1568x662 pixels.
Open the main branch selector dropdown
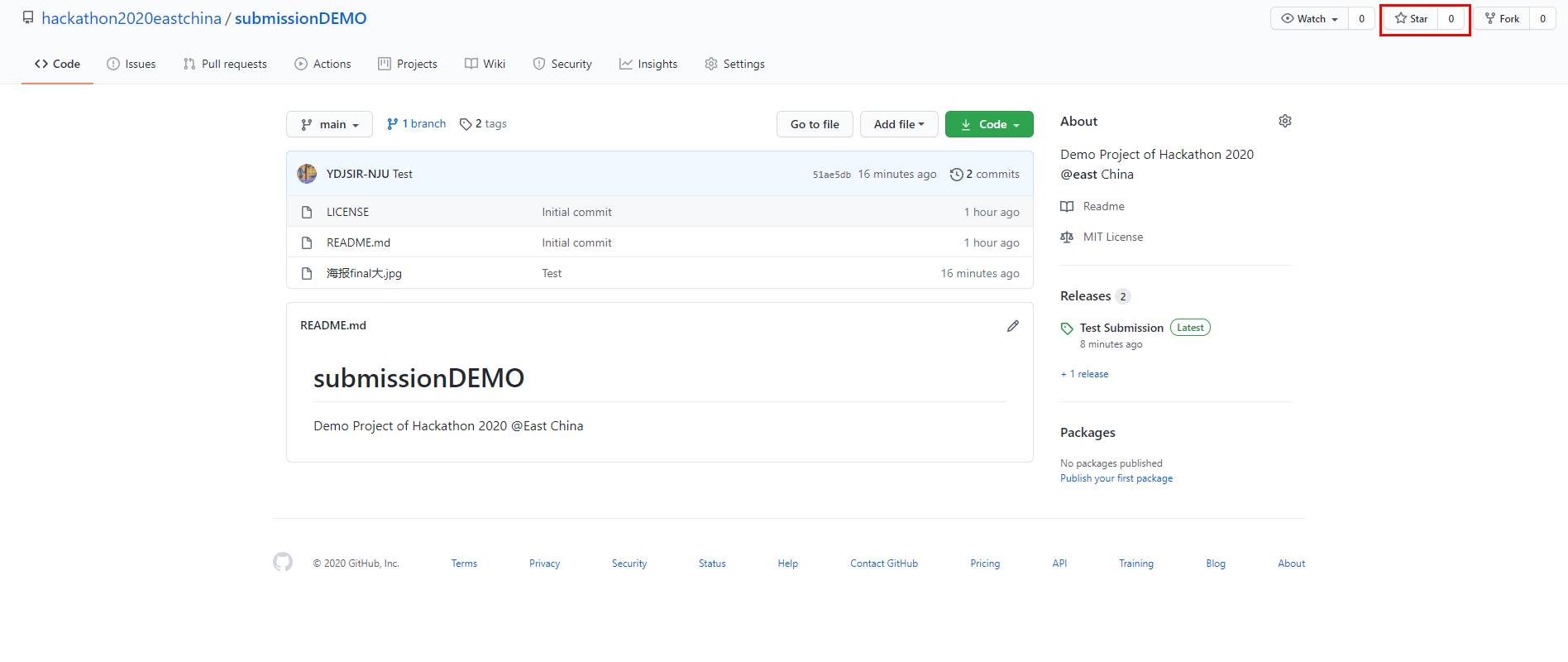click(329, 124)
